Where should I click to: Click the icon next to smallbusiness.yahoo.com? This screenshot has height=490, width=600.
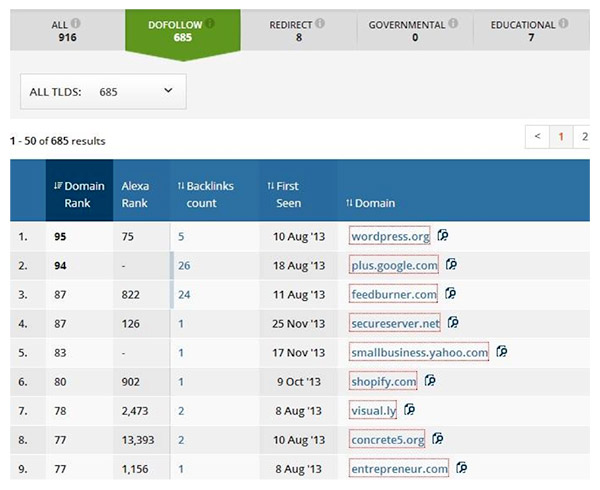tap(501, 352)
